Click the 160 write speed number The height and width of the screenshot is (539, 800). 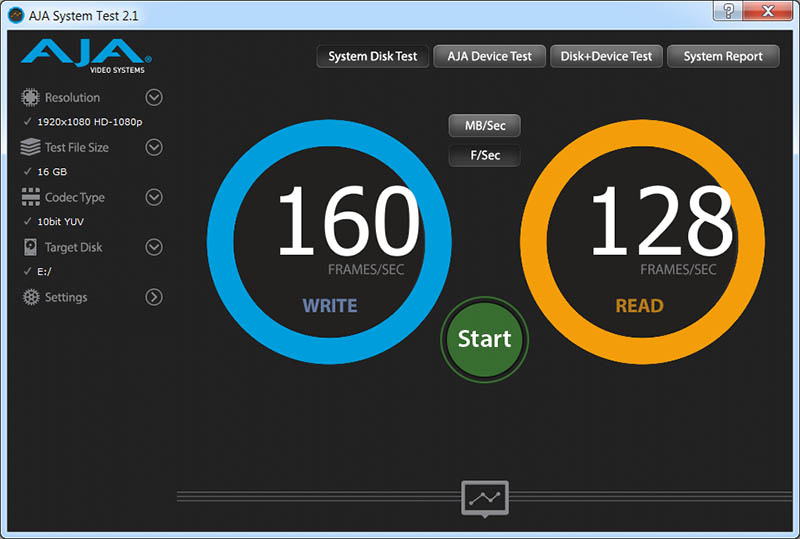point(348,220)
